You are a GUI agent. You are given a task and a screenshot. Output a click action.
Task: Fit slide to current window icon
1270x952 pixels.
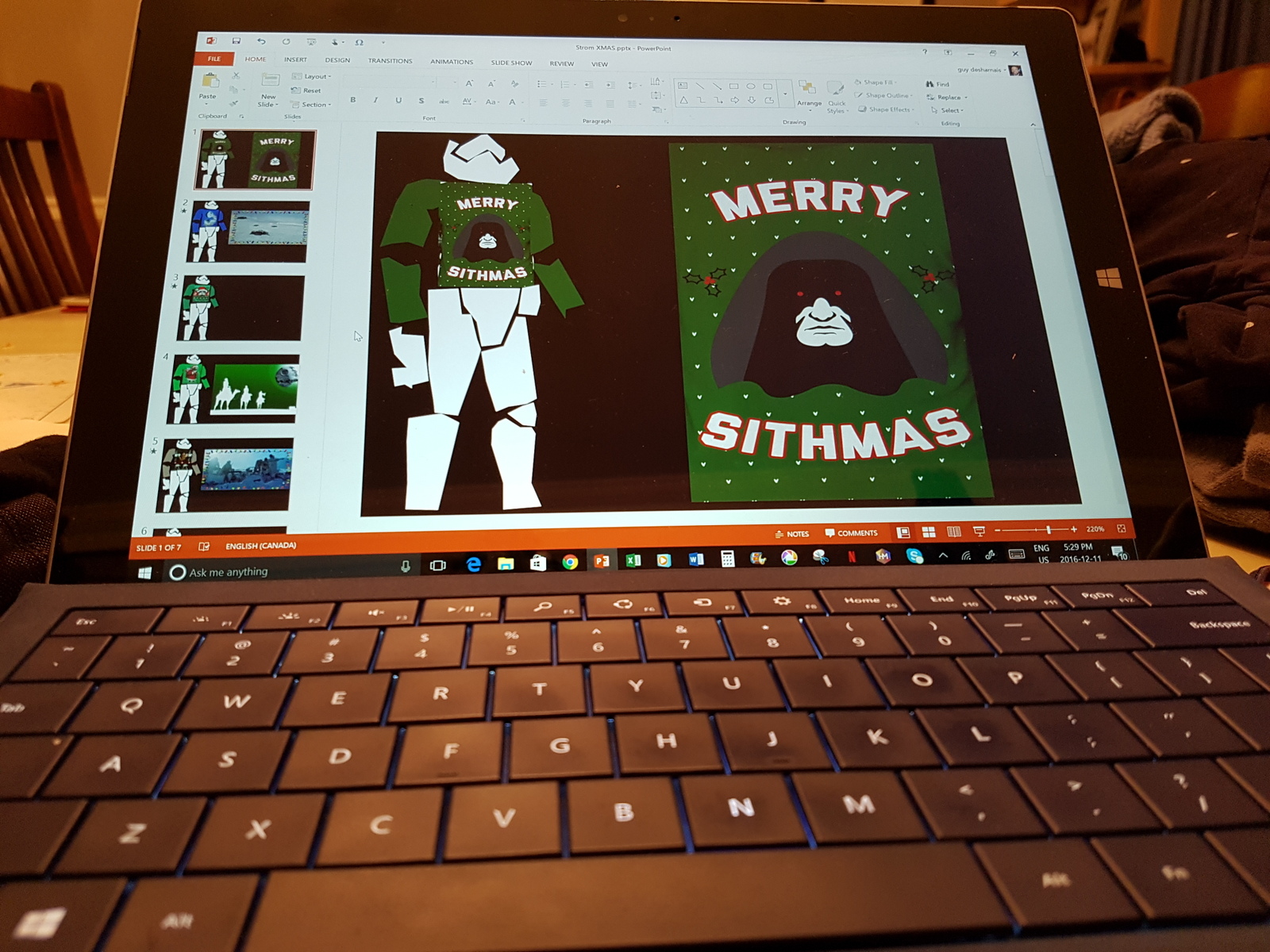1121,528
